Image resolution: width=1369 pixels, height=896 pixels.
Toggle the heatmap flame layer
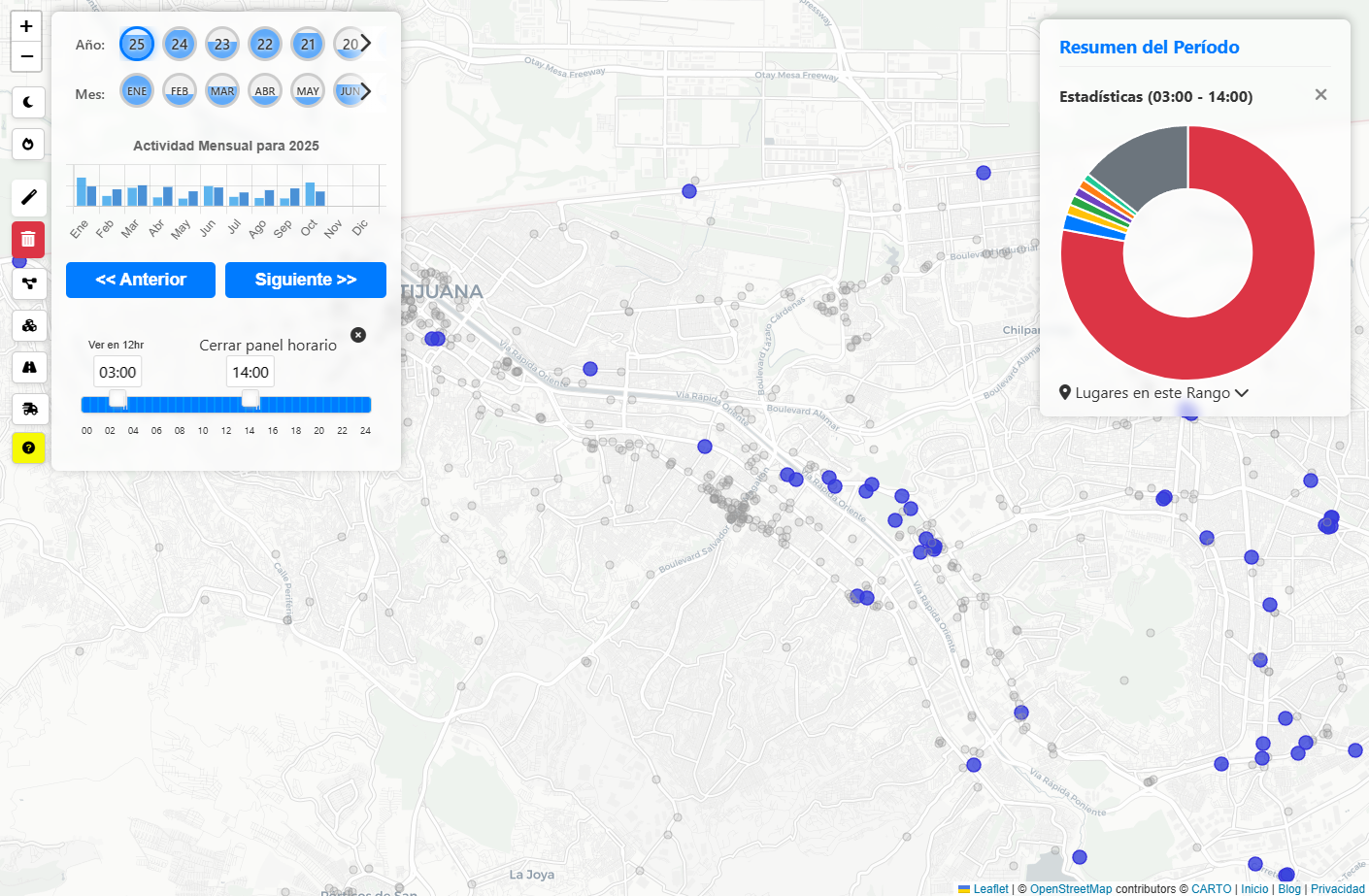[x=28, y=145]
